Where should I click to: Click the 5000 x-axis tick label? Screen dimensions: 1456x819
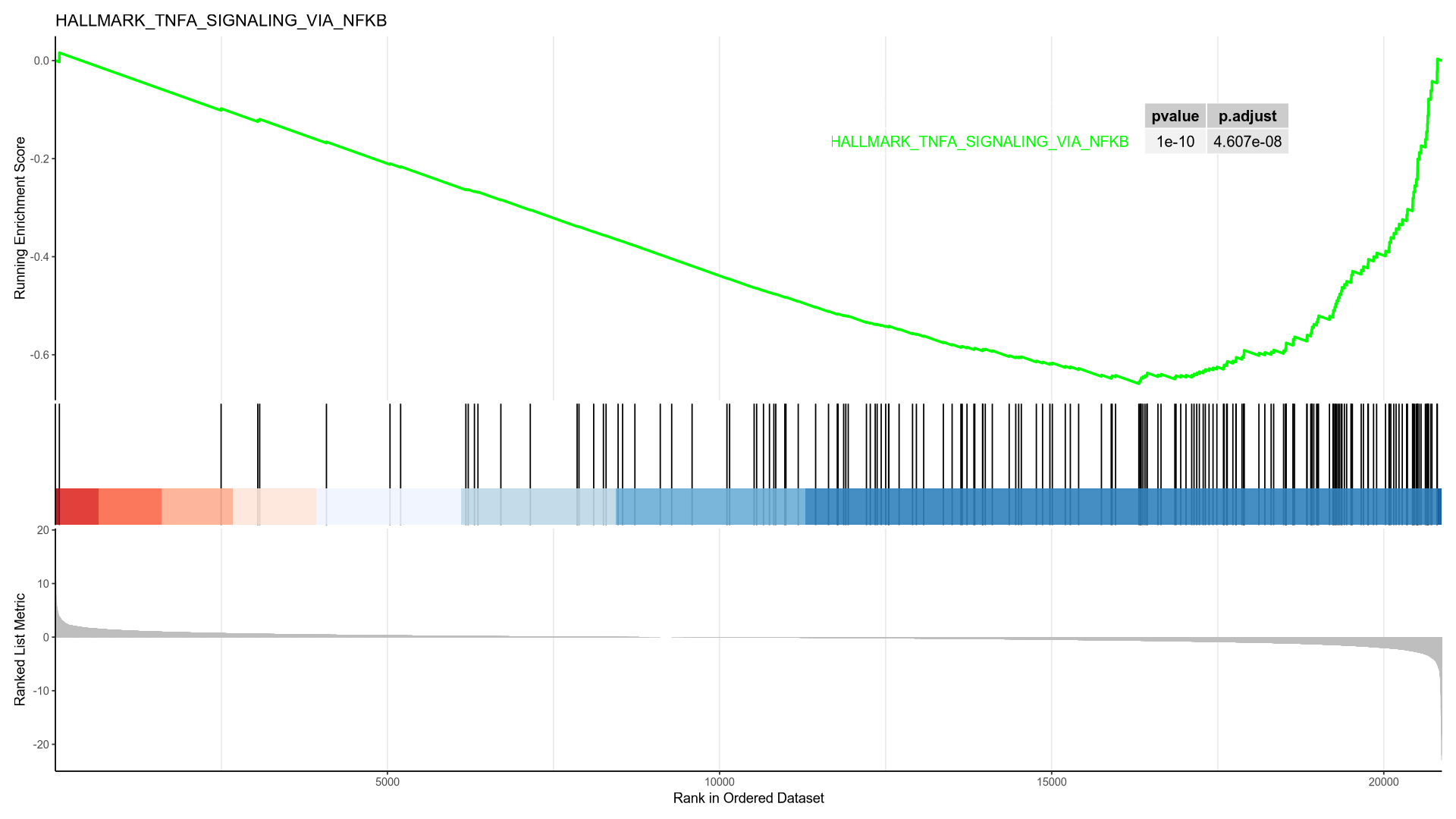click(x=388, y=782)
